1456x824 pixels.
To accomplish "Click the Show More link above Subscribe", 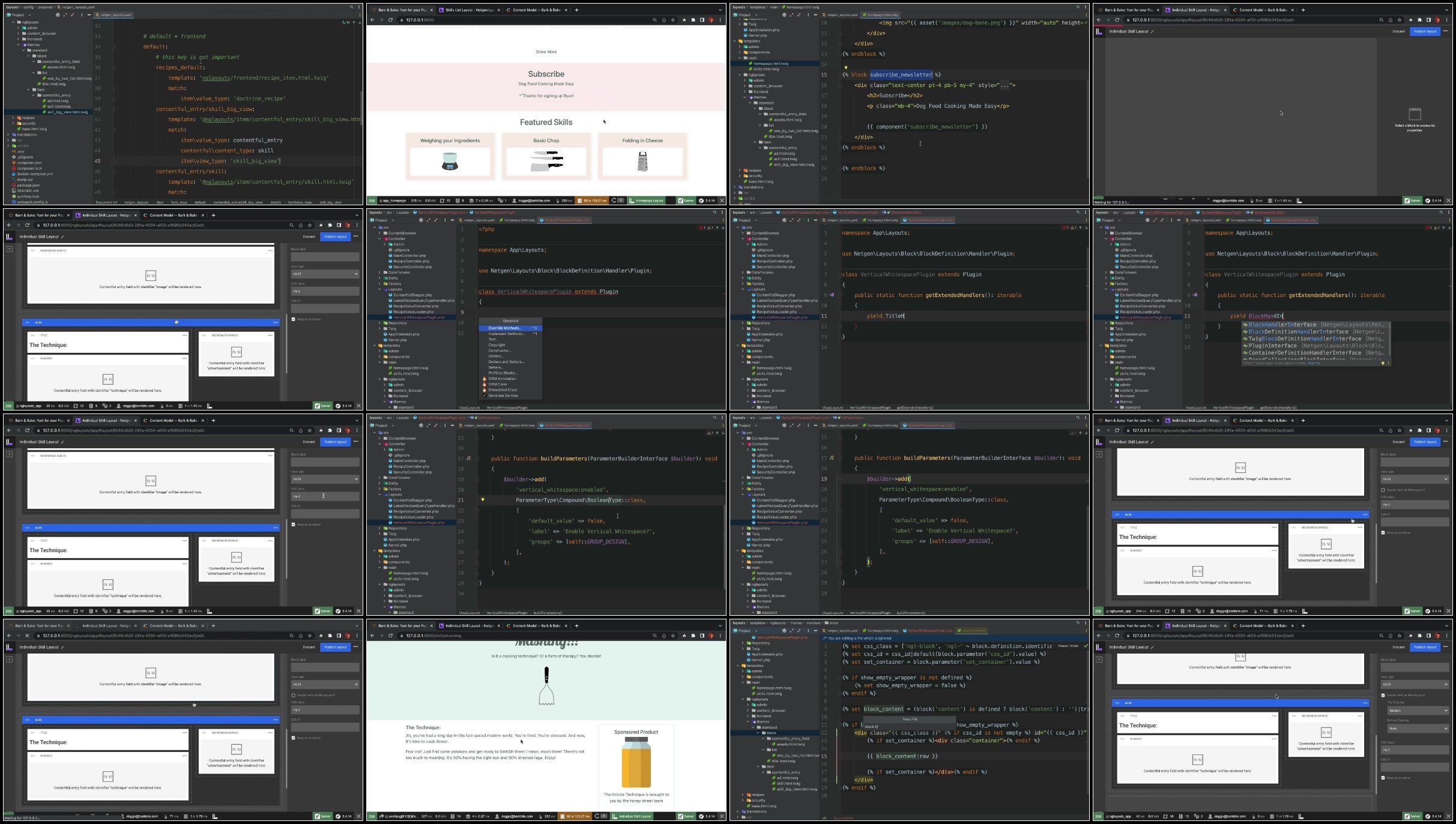I will tap(546, 52).
